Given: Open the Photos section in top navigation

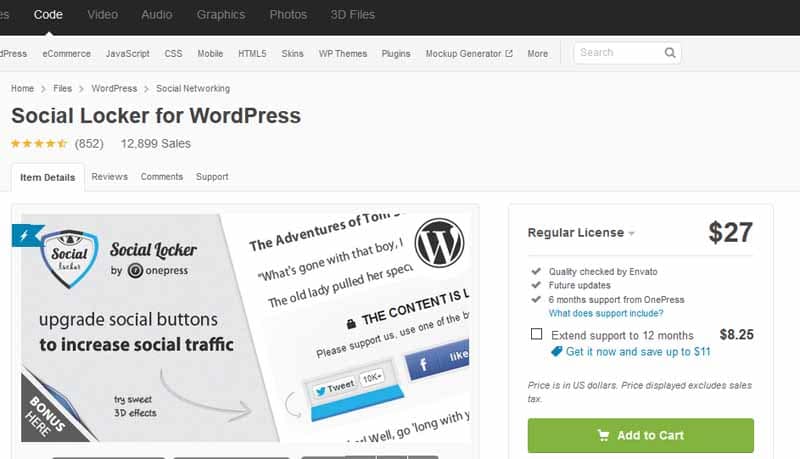Looking at the screenshot, I should [288, 15].
